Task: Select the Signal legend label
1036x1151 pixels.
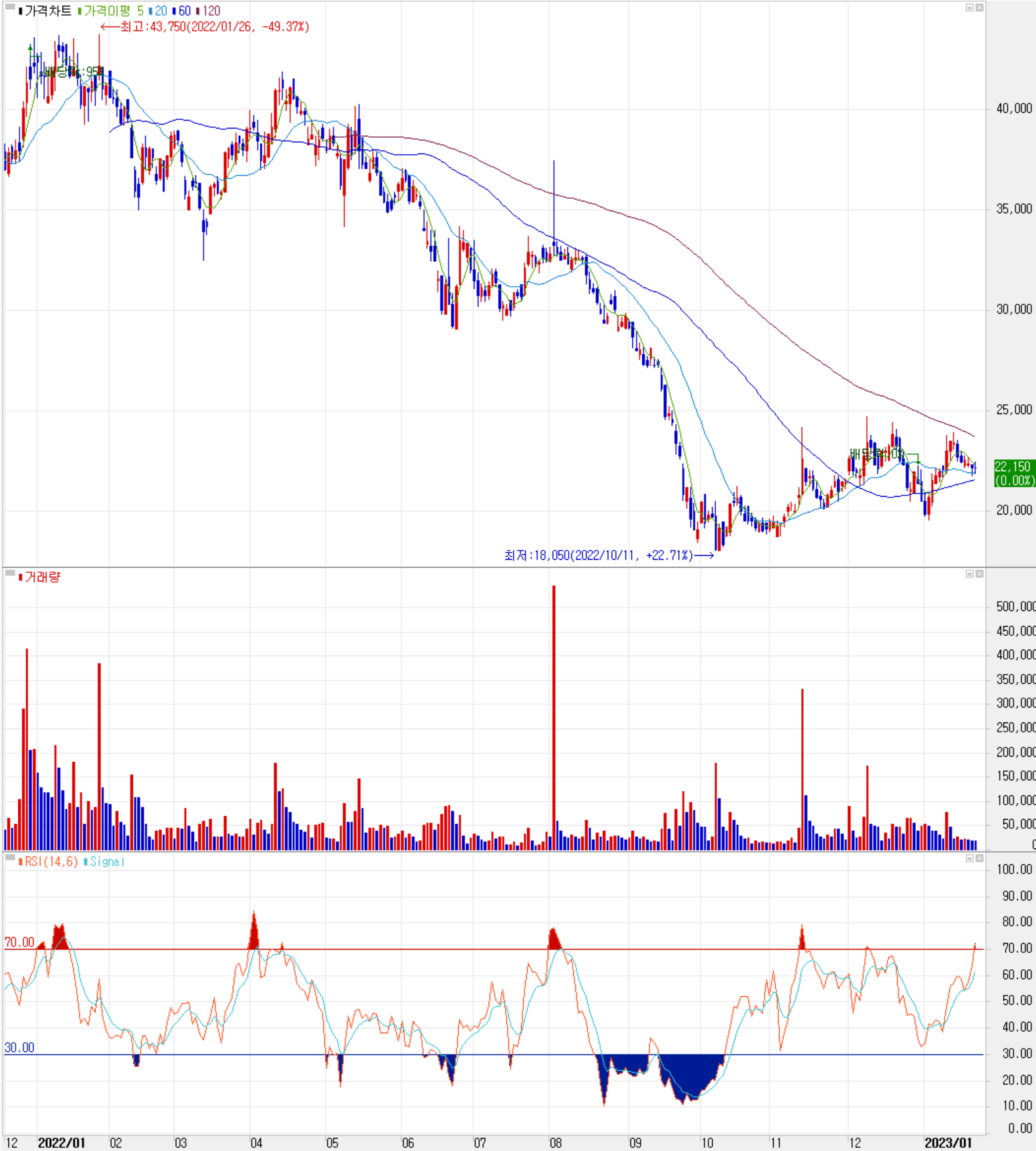Action: [104, 862]
